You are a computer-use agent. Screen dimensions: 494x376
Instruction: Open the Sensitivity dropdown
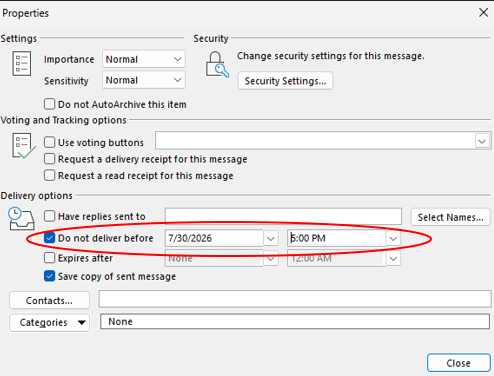coord(144,80)
